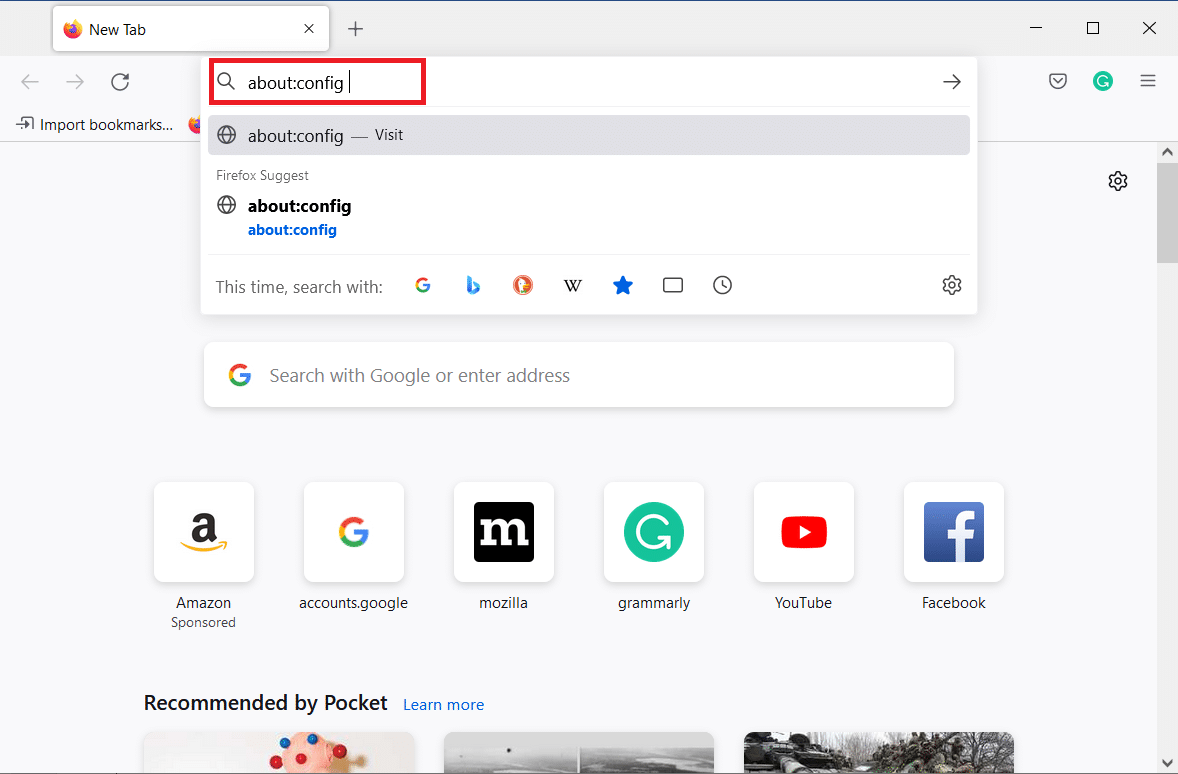1178x774 pixels.
Task: Maximize the Firefox window
Action: click(x=1093, y=28)
